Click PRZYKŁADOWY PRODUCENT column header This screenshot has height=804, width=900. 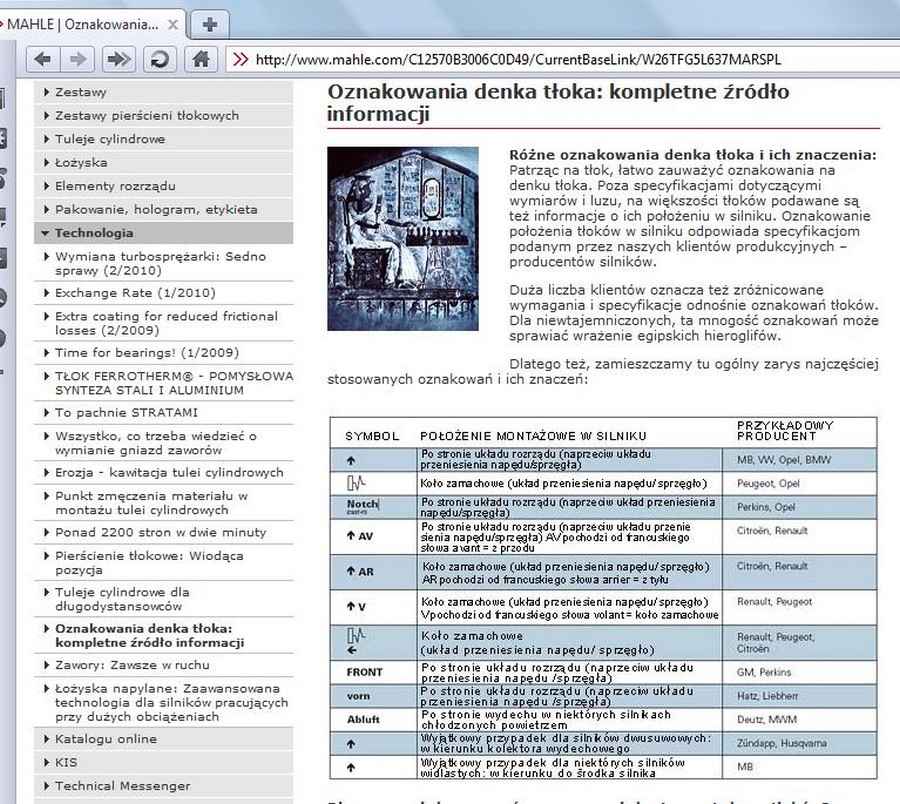point(785,431)
